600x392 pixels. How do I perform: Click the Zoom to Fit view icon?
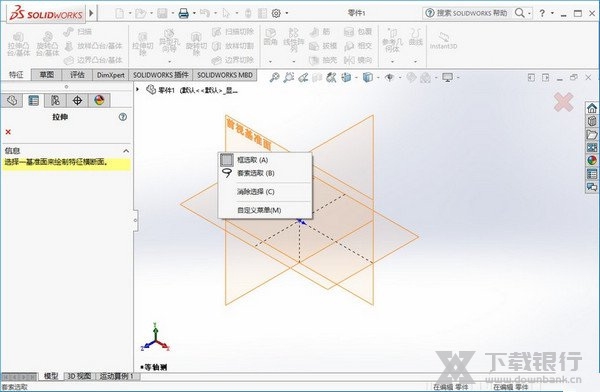274,78
